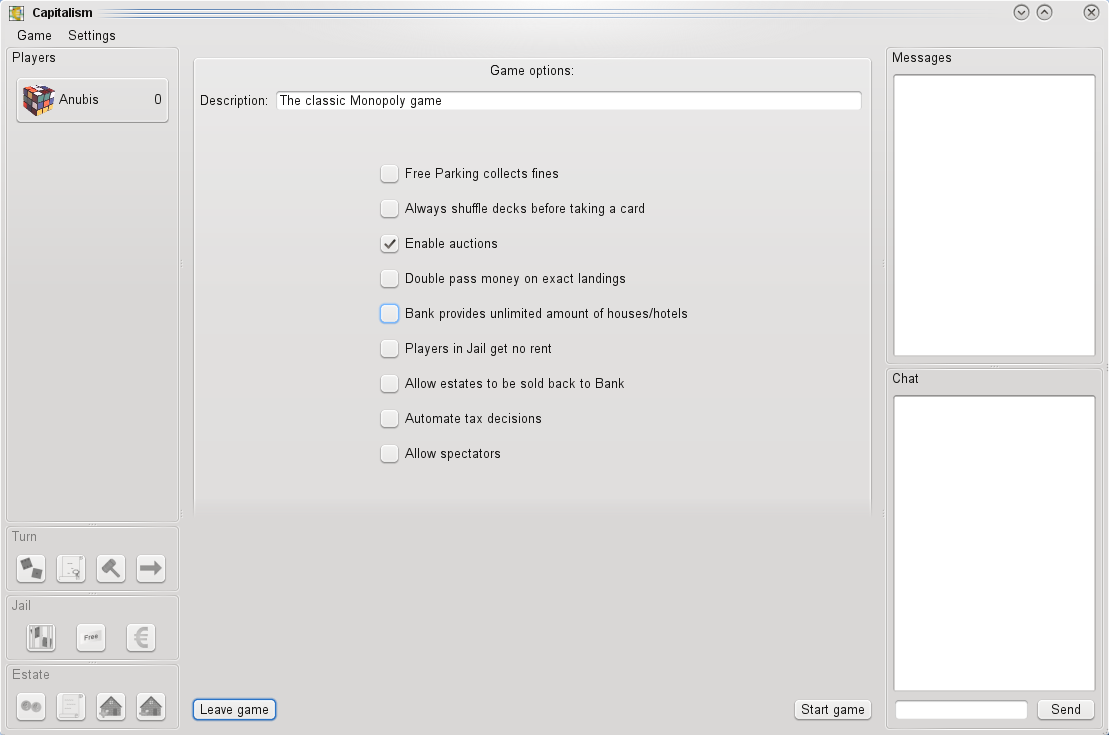
Task: Click the build house plus icon
Action: pyautogui.click(x=111, y=706)
